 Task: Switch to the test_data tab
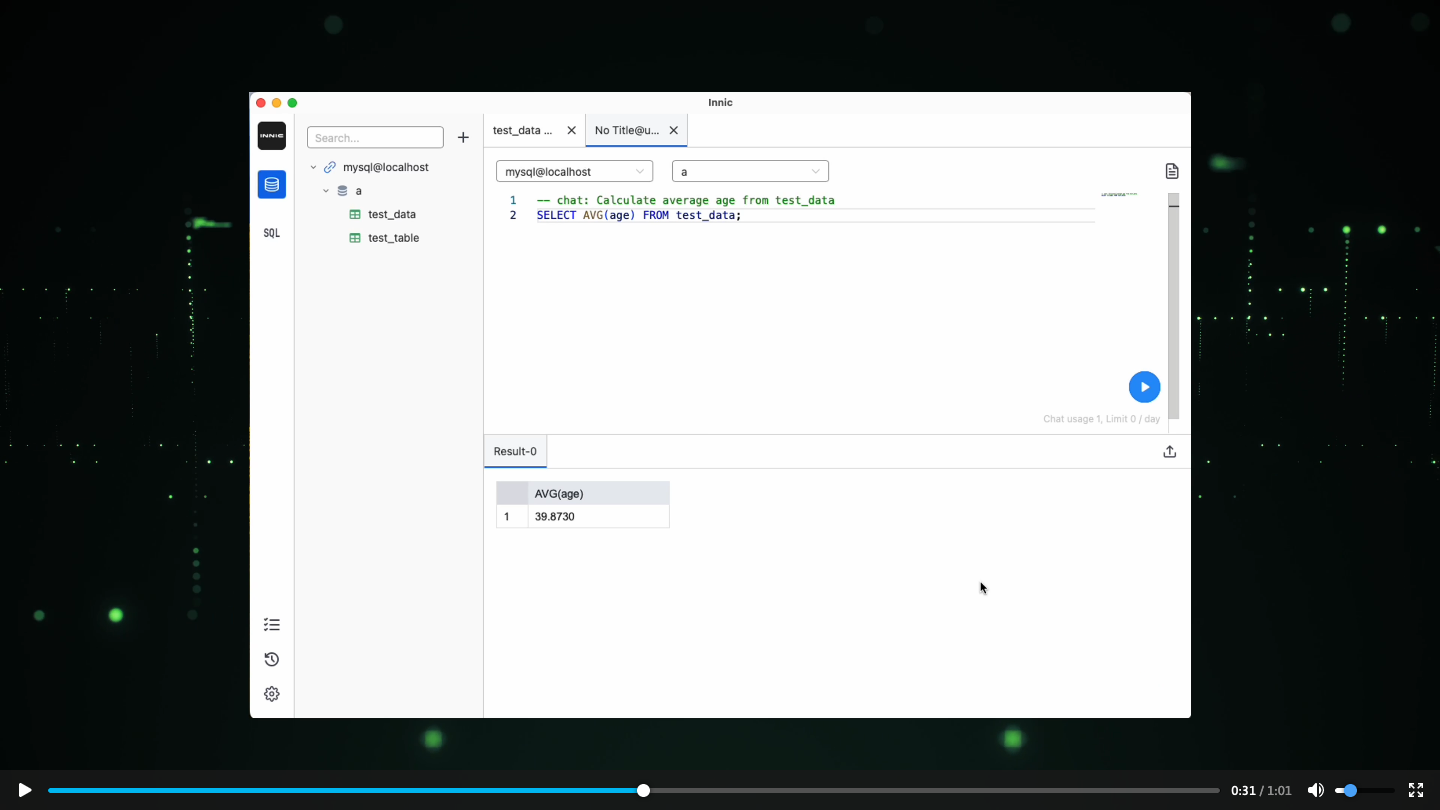click(x=523, y=131)
